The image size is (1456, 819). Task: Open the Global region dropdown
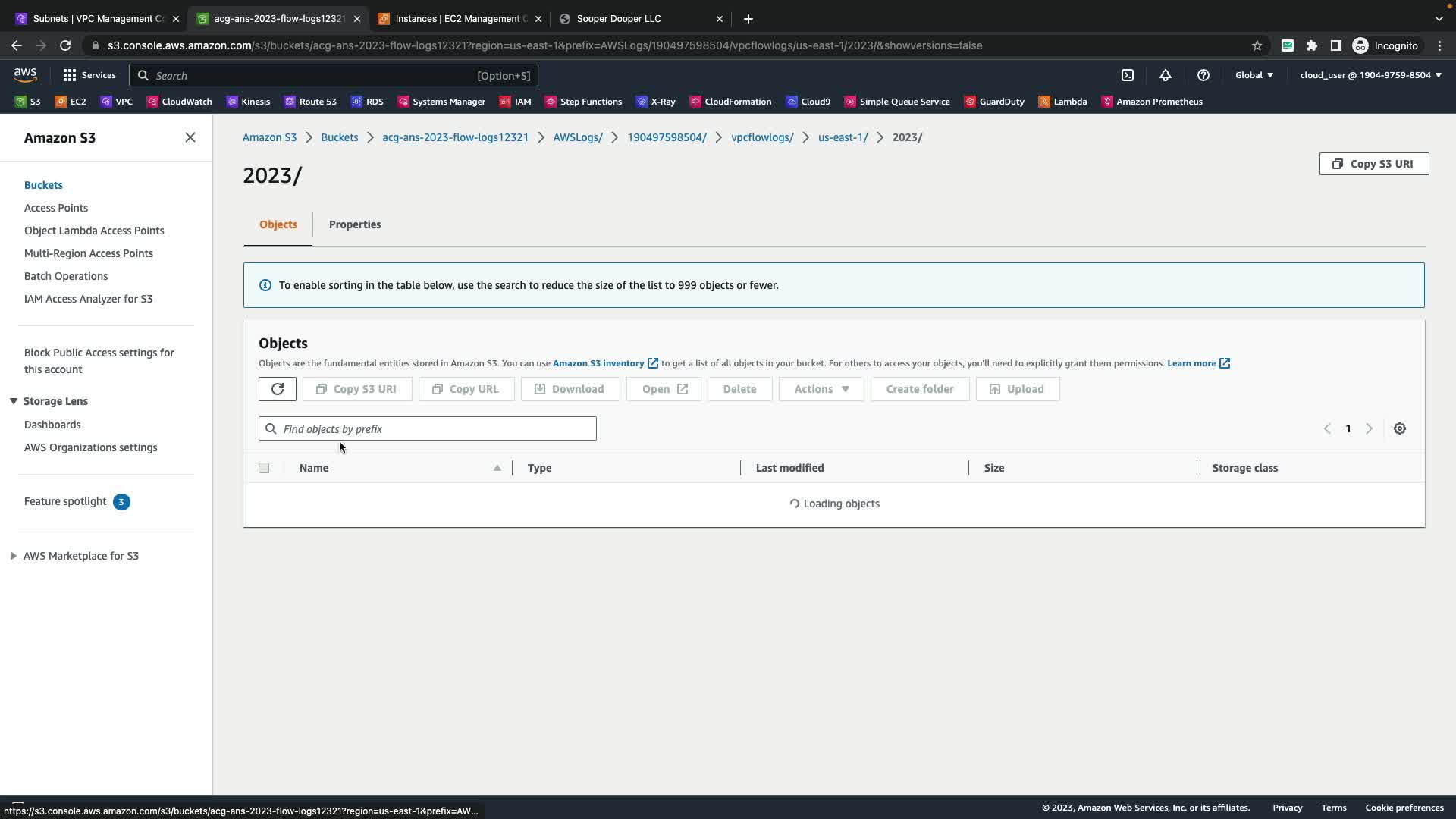[1254, 75]
